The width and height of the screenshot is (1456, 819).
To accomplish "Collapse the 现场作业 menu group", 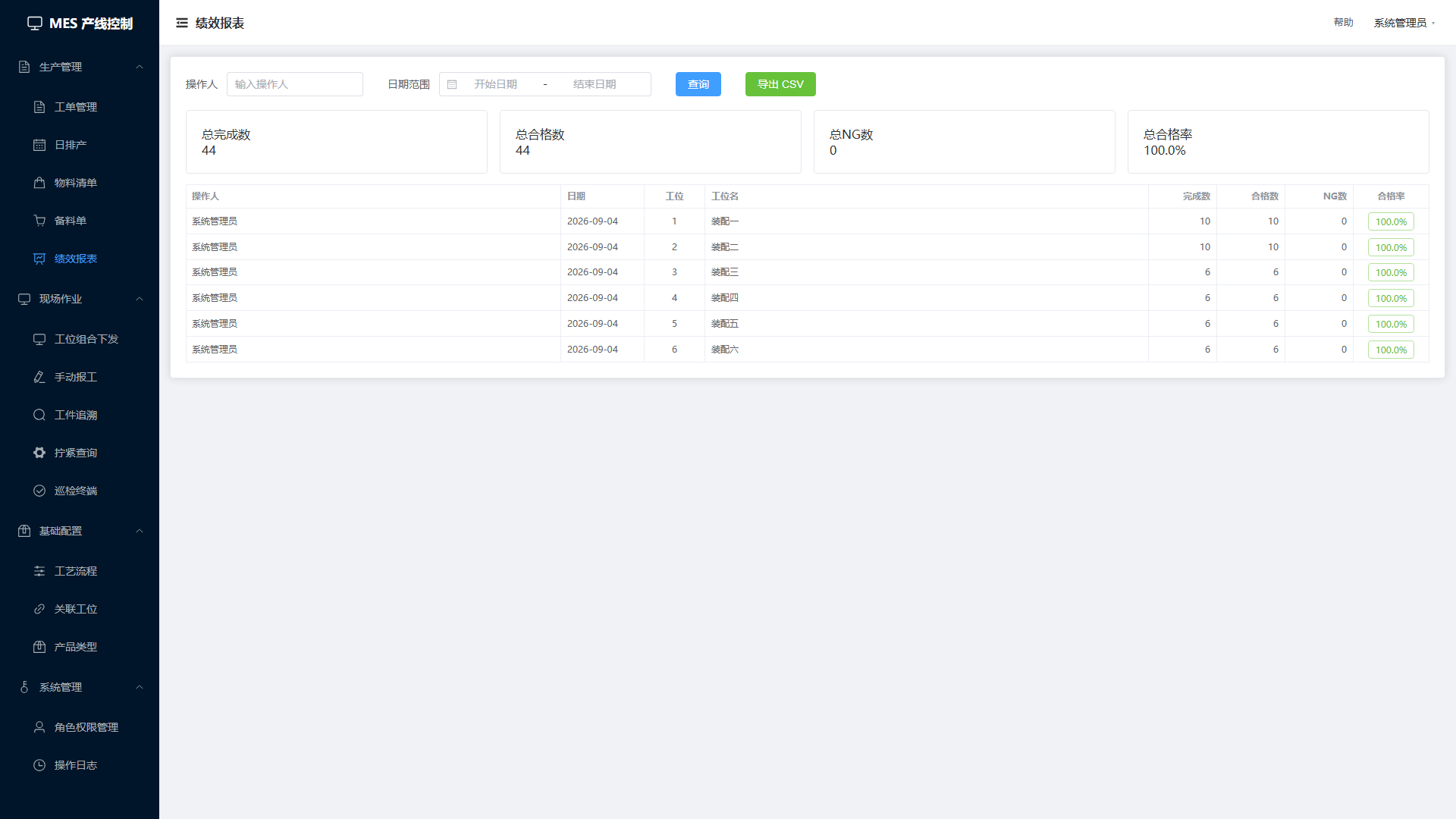I will coord(80,299).
